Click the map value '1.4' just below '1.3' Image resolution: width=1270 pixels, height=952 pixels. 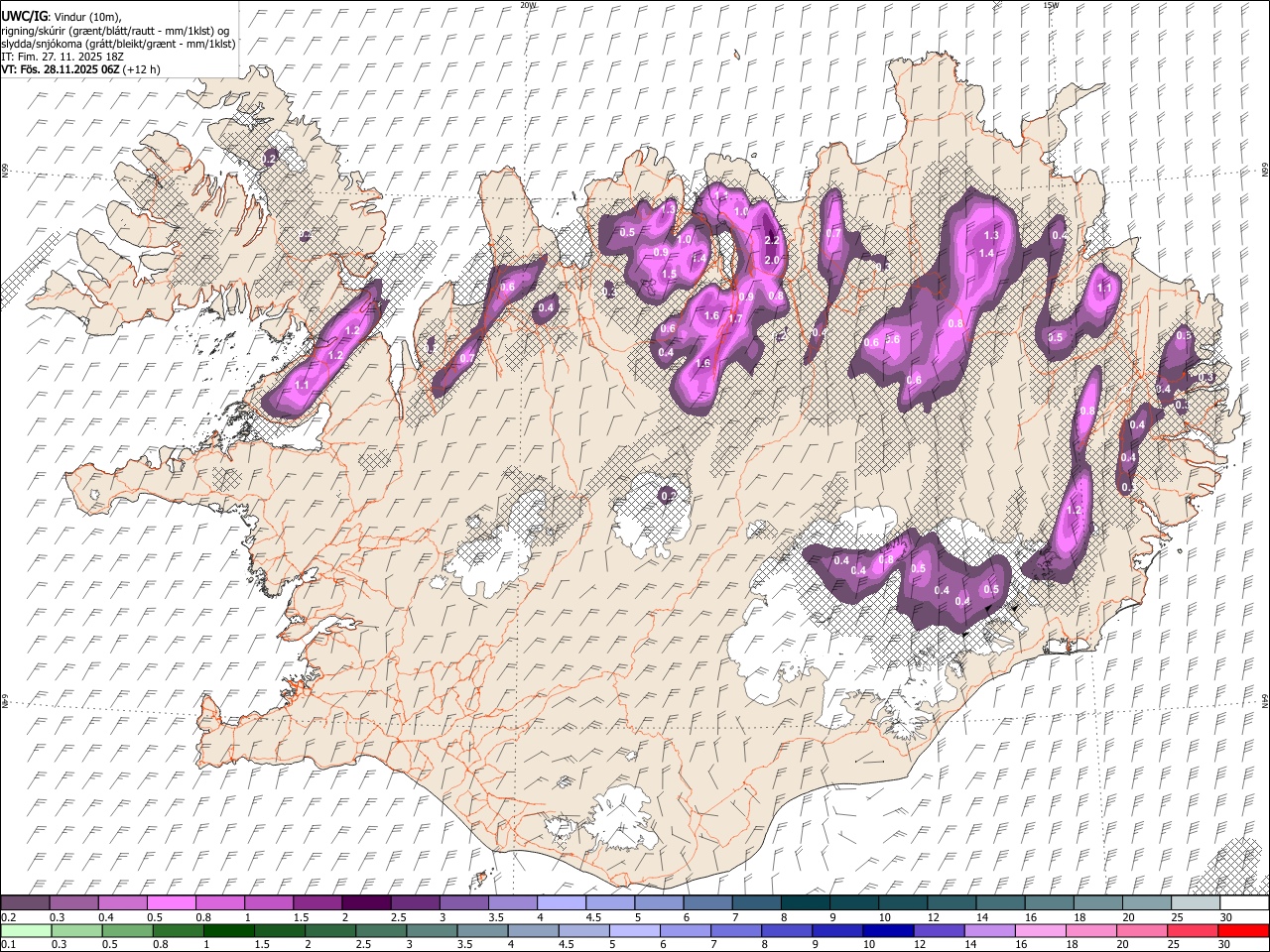tap(986, 253)
